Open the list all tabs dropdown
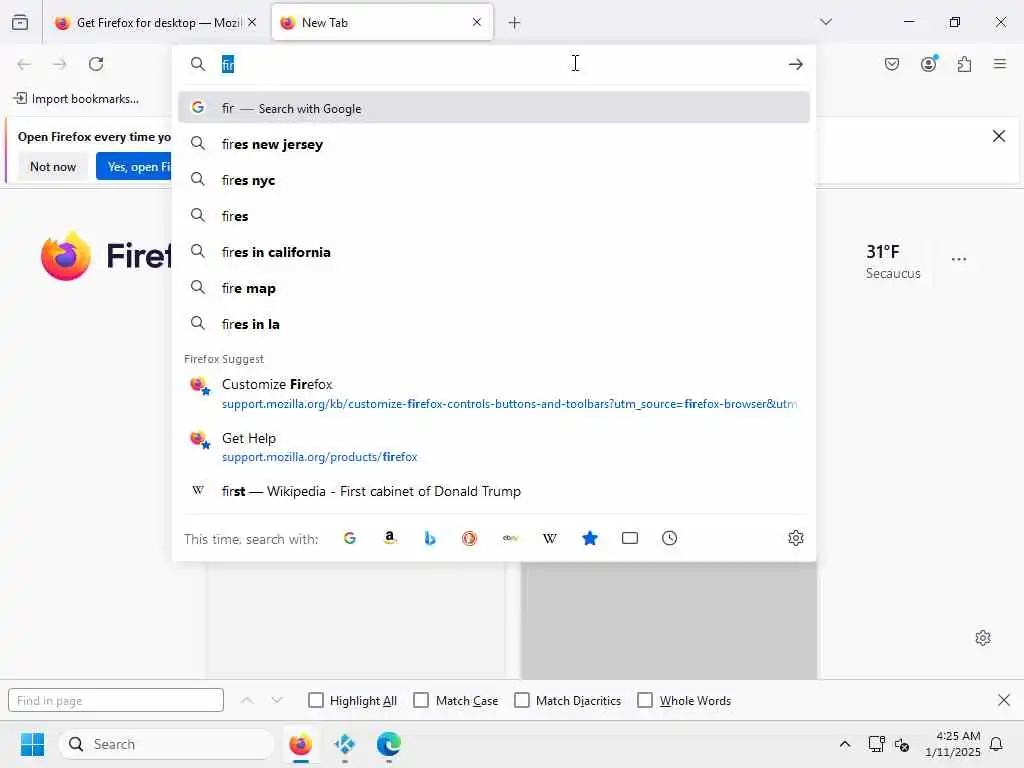 coord(826,22)
